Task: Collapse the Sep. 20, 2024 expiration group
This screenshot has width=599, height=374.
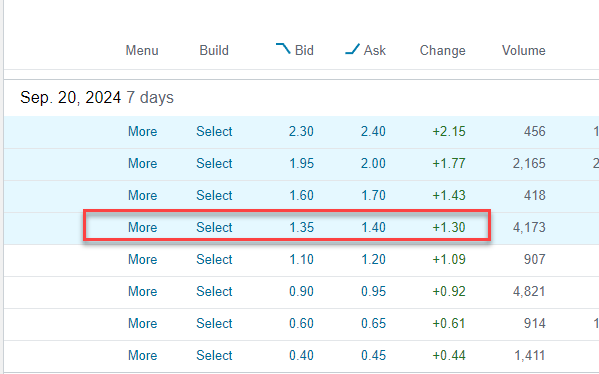Action: [x=97, y=97]
